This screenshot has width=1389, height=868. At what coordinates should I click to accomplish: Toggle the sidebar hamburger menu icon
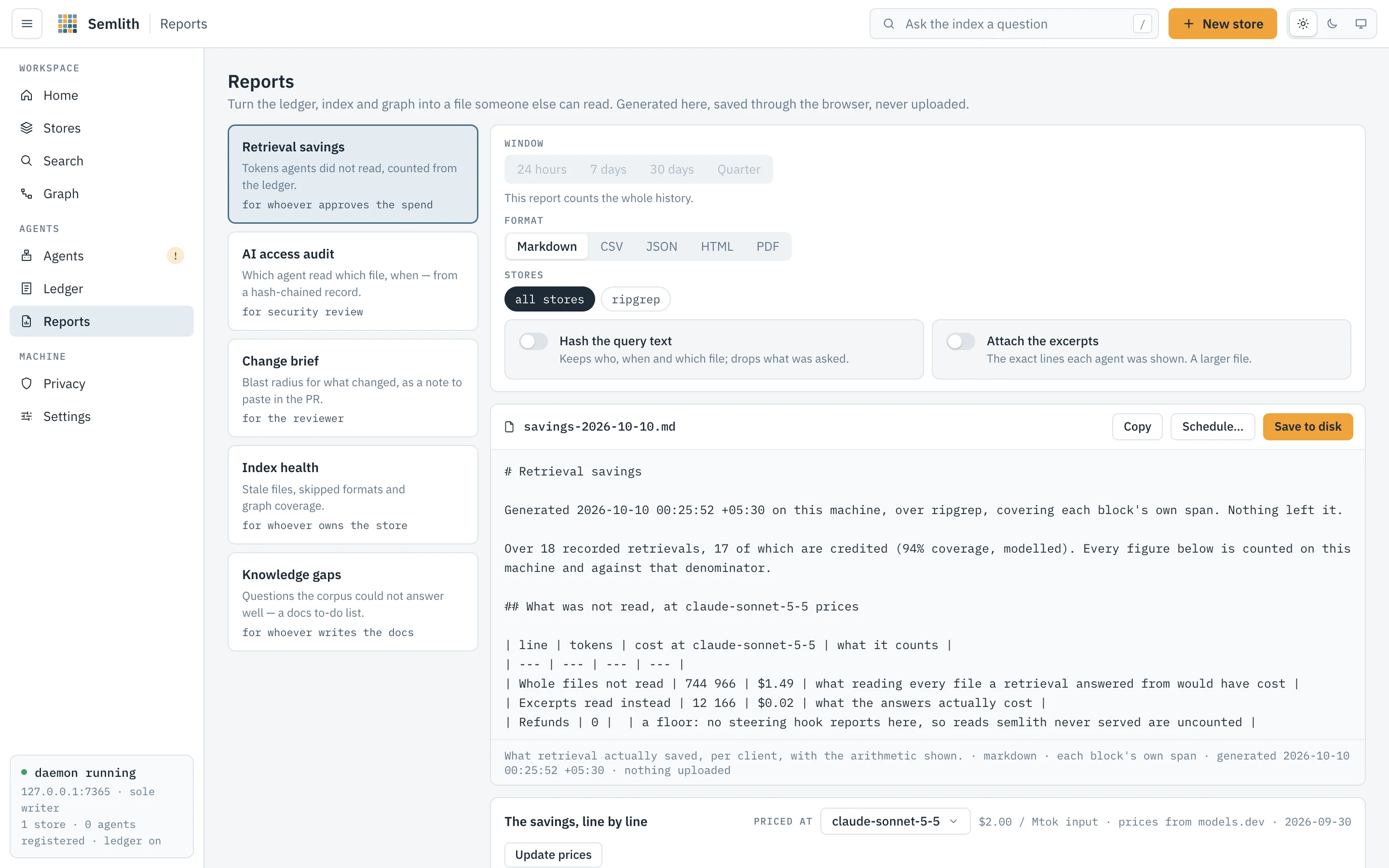27,24
